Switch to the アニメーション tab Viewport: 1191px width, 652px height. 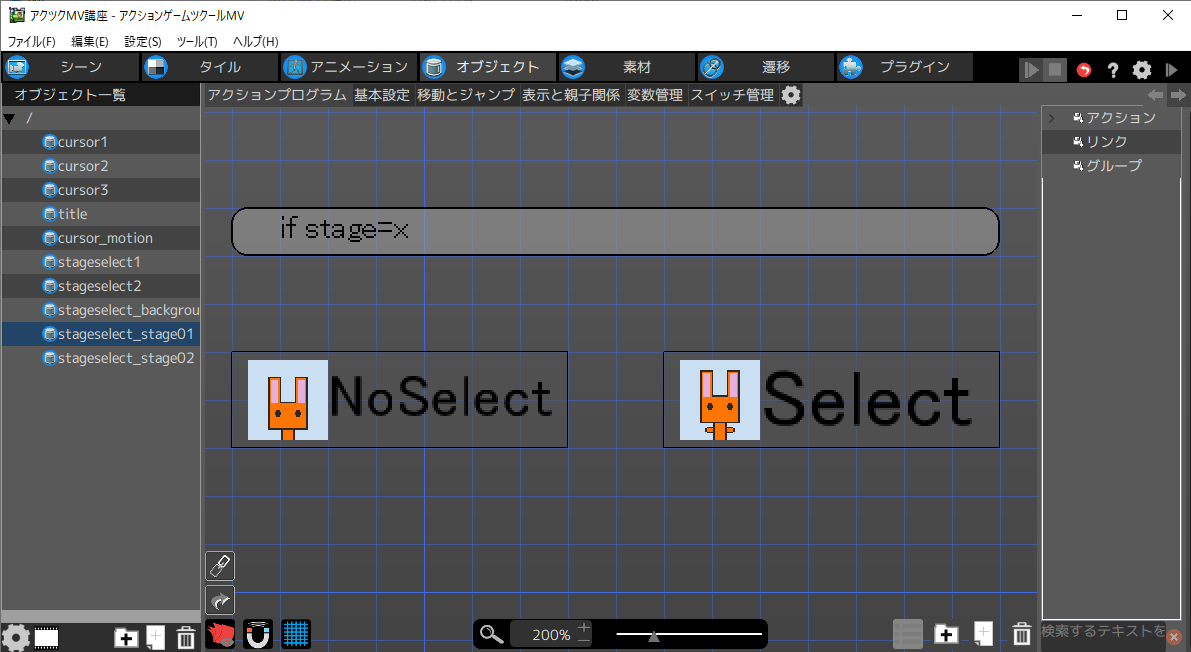pyautogui.click(x=347, y=67)
